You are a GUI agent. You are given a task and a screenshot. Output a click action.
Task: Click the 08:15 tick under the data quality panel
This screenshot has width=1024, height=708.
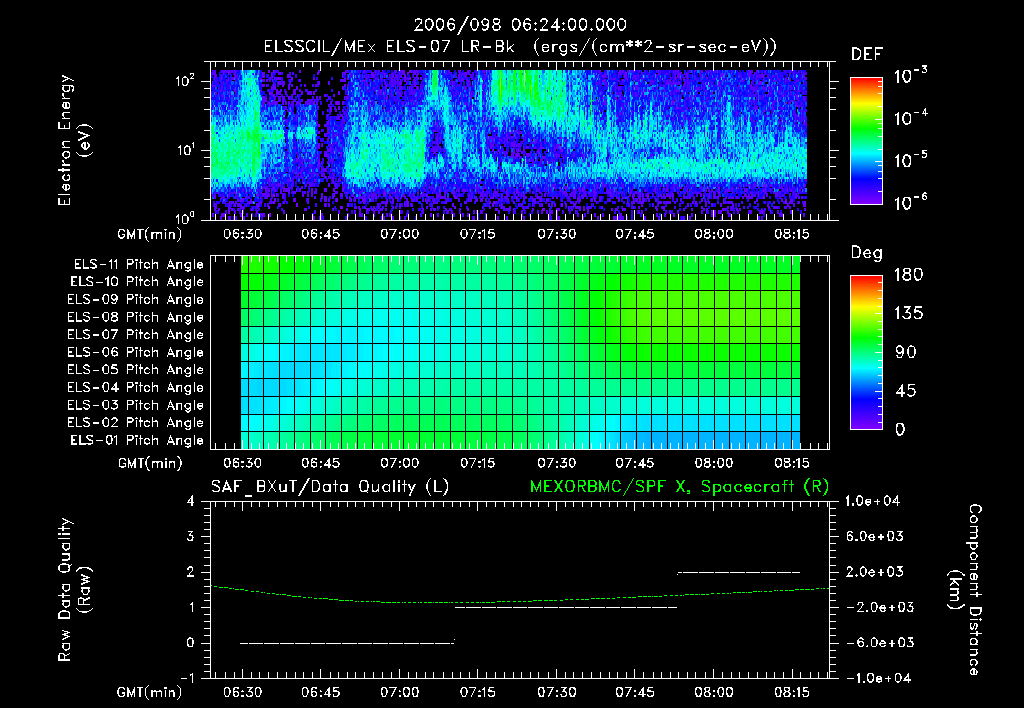pyautogui.click(x=792, y=692)
